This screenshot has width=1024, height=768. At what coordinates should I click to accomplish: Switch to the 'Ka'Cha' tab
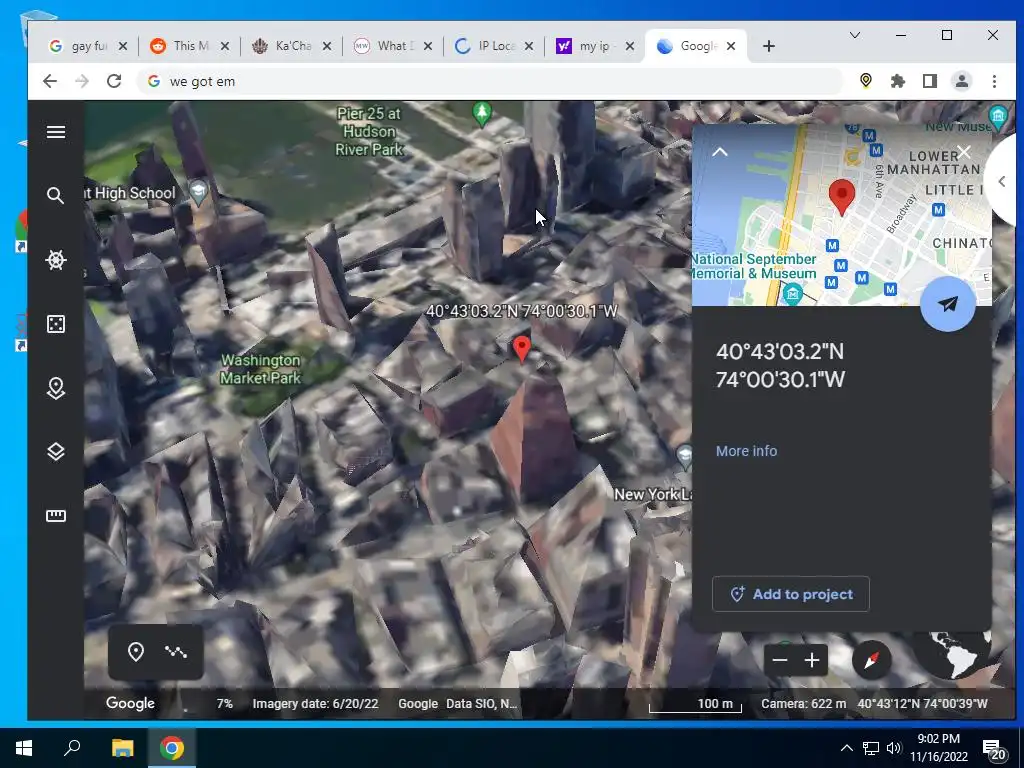click(284, 46)
